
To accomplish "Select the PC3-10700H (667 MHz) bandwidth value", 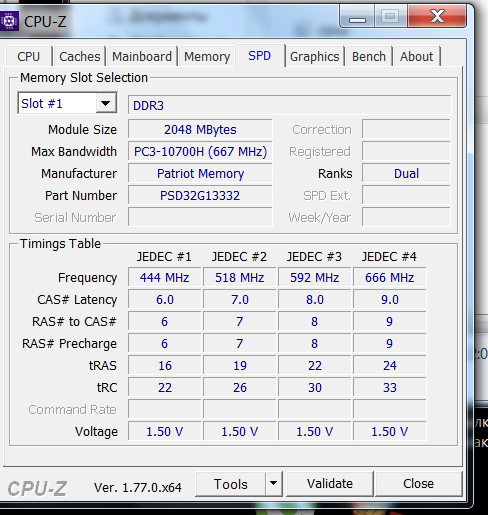I will 200,152.
